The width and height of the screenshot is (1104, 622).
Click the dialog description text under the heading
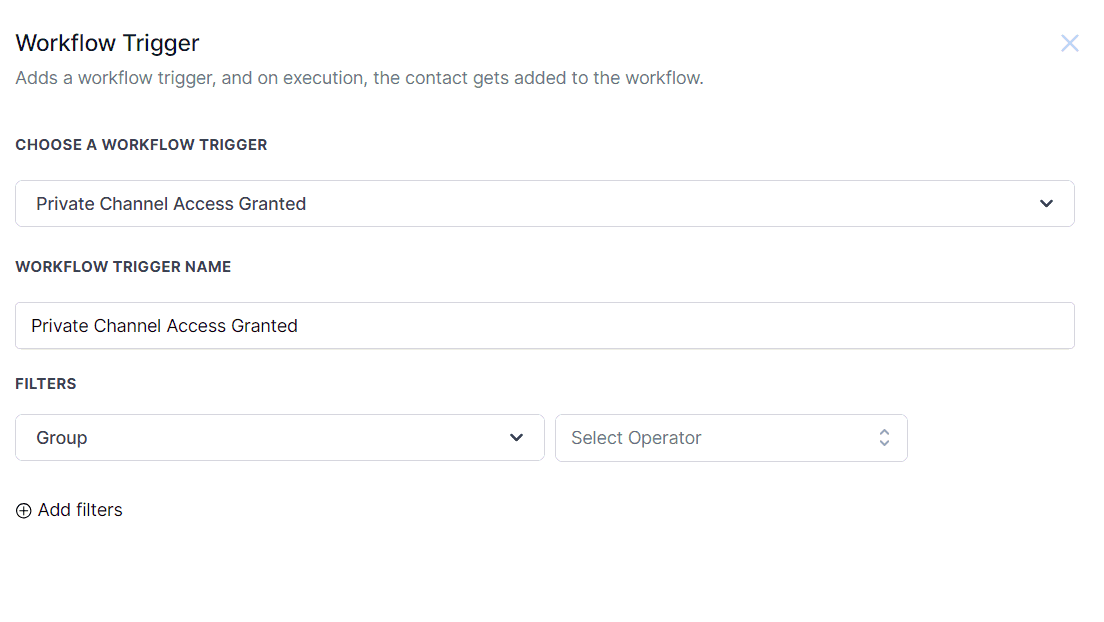click(x=359, y=78)
